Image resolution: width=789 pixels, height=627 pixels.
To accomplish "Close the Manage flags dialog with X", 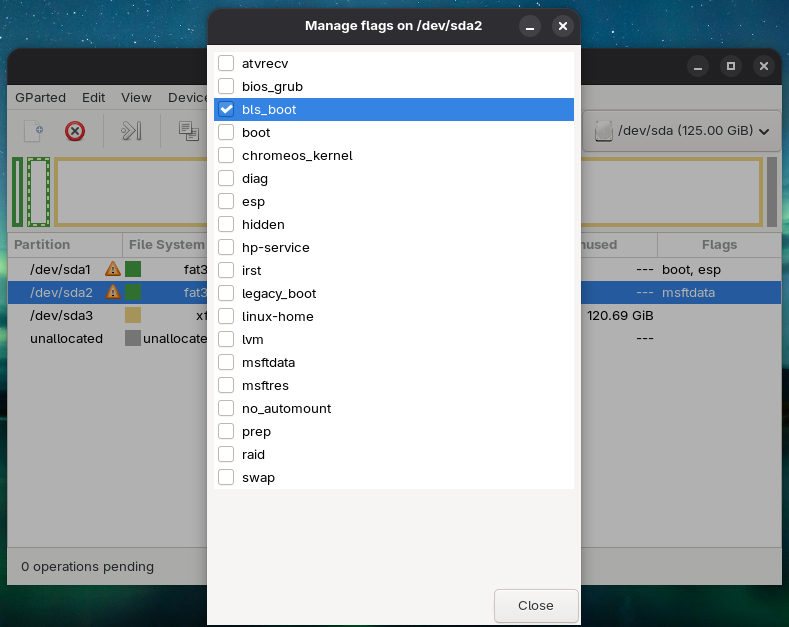I will (563, 26).
